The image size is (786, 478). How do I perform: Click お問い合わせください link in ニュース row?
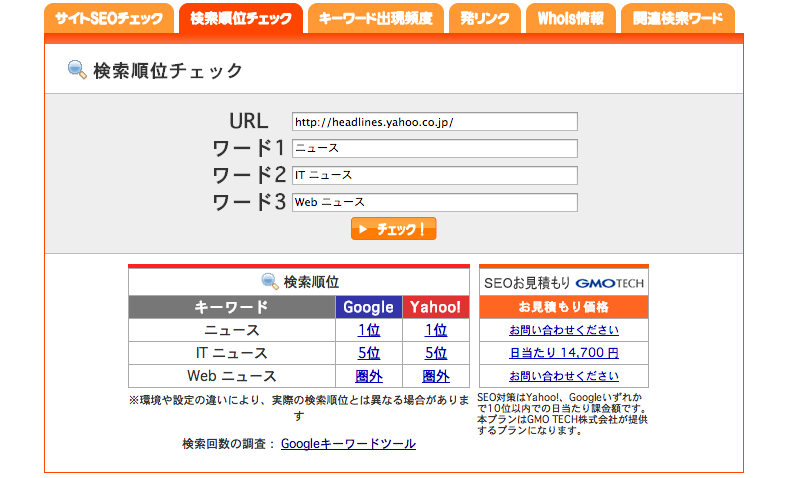pos(564,330)
